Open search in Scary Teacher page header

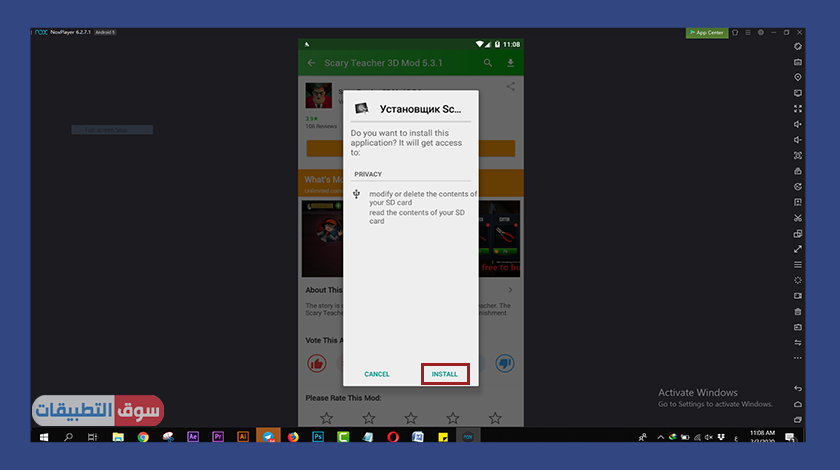pyautogui.click(x=488, y=63)
